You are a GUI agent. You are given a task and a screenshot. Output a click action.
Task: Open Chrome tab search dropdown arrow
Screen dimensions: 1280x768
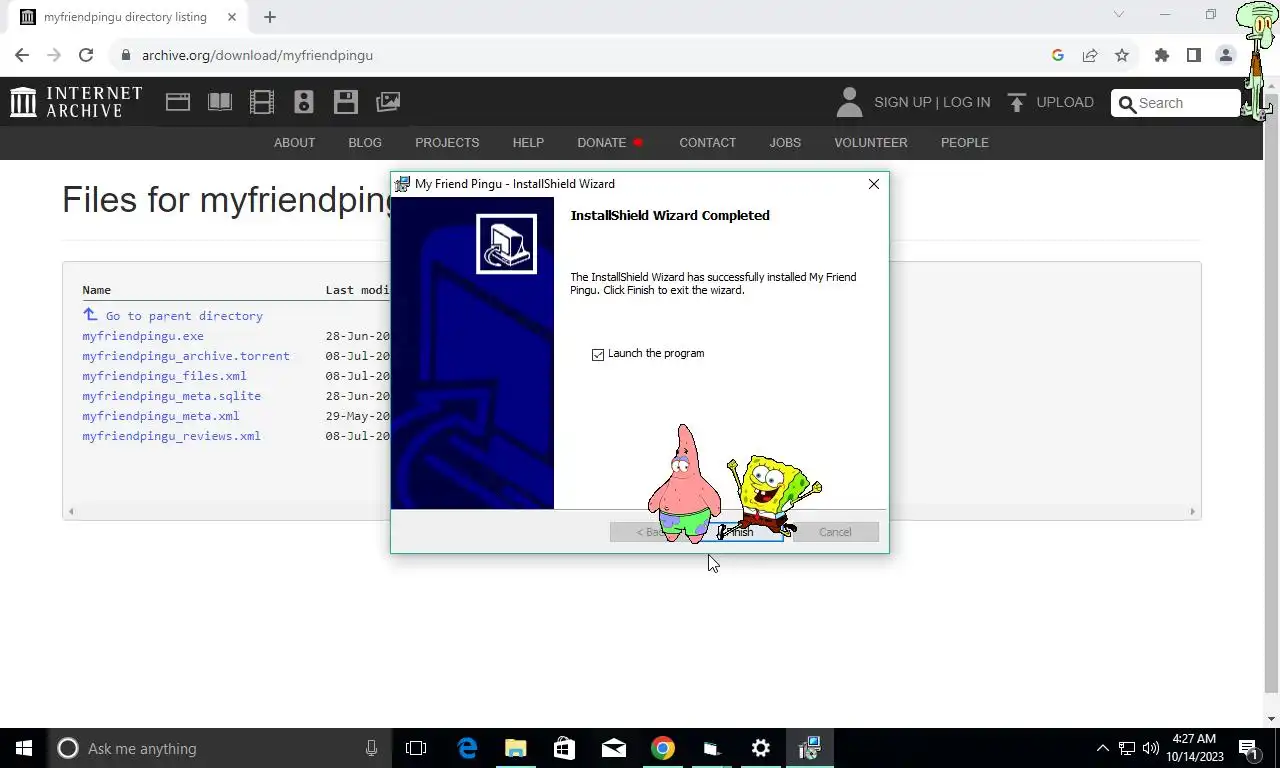point(1119,15)
